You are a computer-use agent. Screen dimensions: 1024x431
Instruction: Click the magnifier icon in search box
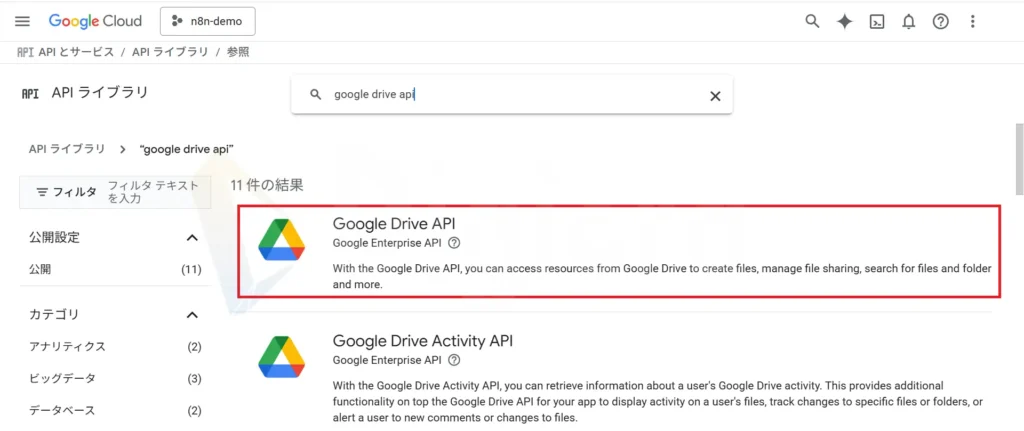[315, 95]
